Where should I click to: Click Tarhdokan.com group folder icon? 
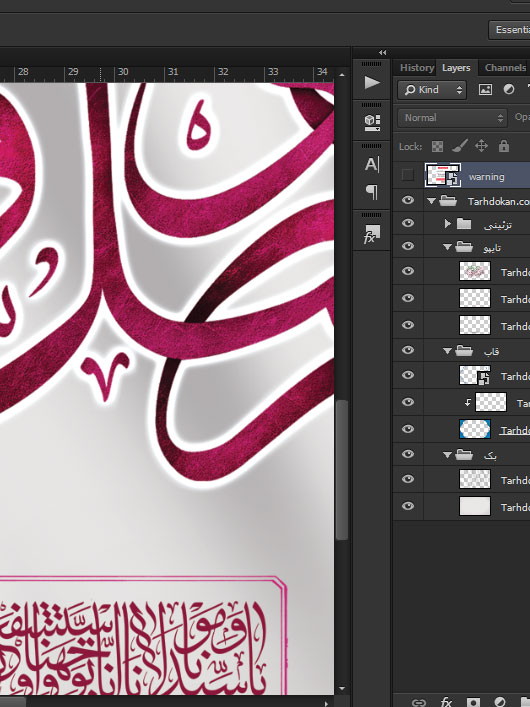[x=448, y=201]
